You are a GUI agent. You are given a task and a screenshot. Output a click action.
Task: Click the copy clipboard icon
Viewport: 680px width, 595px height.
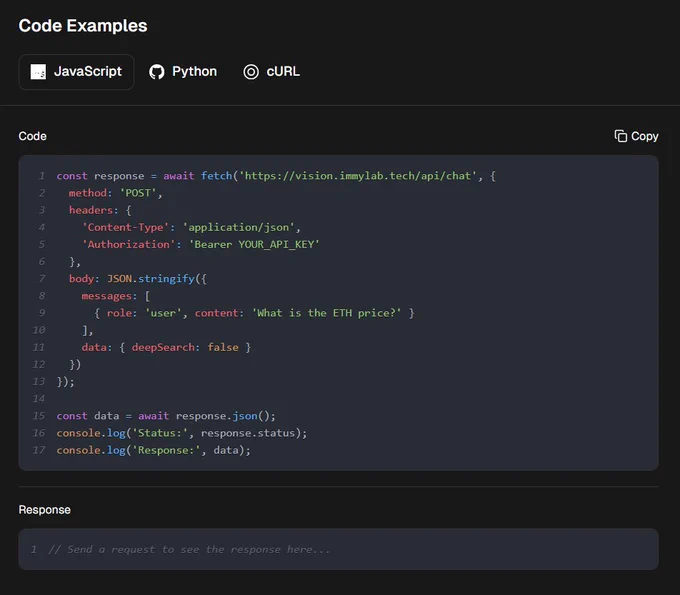[621, 136]
